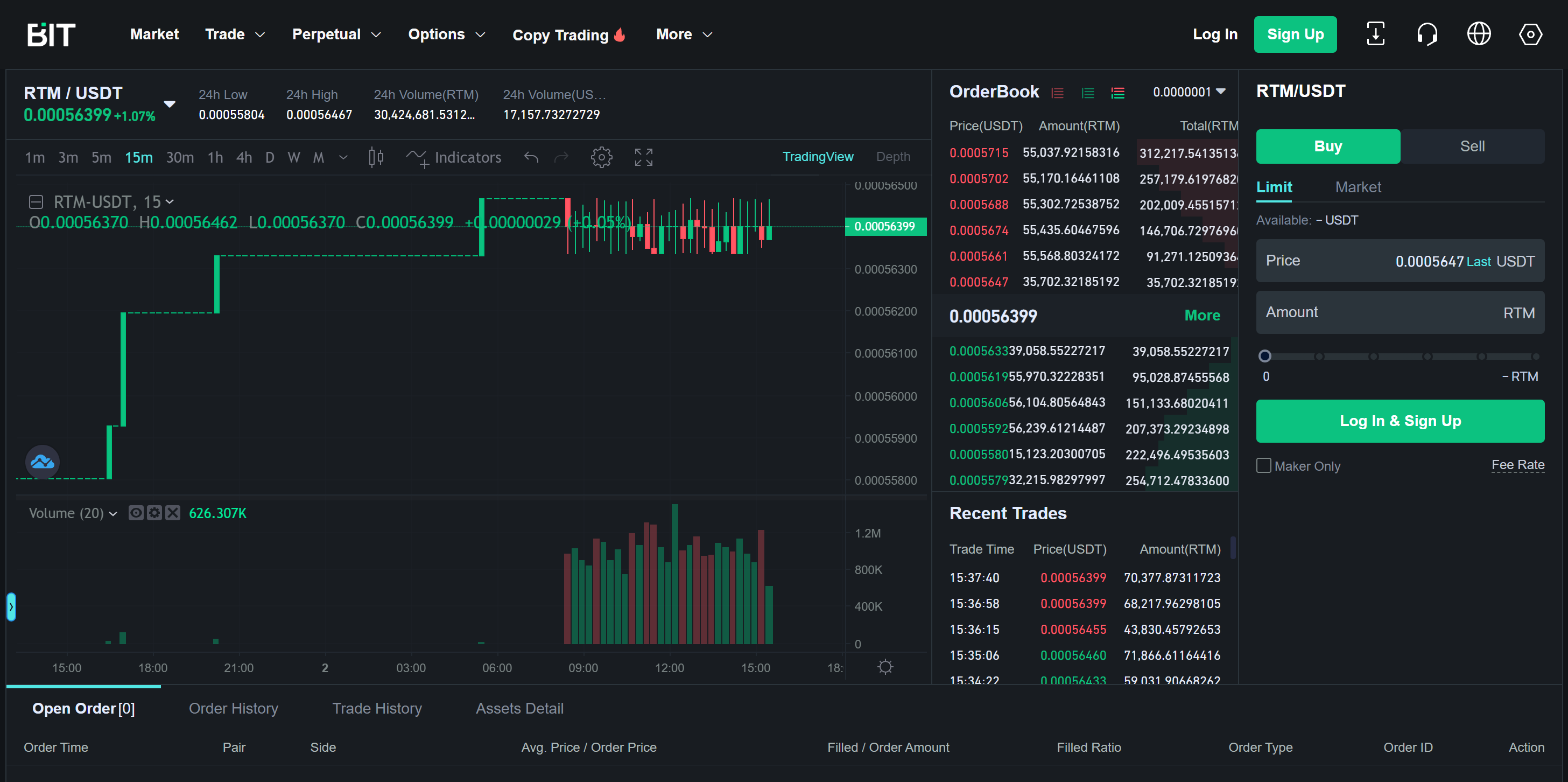Open the chart settings gear

click(x=601, y=157)
